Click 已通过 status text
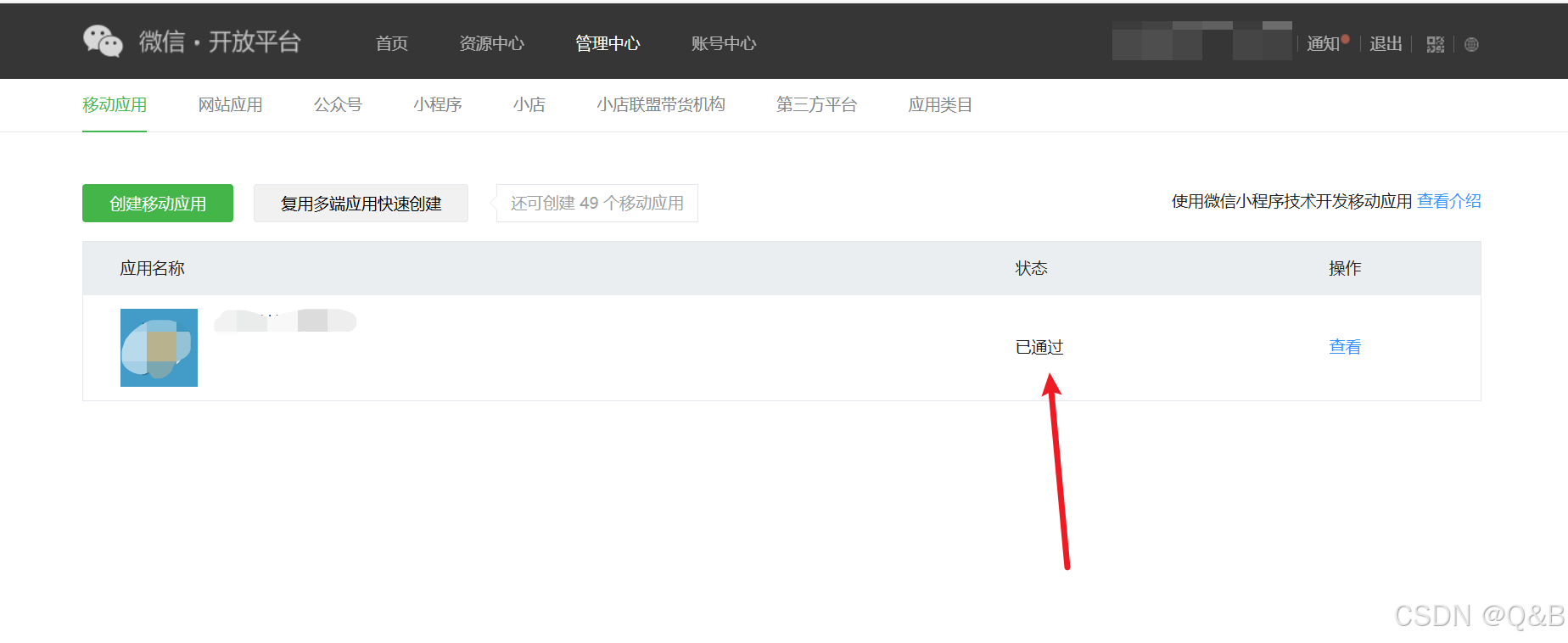This screenshot has width=1568, height=643. pyautogui.click(x=1039, y=347)
